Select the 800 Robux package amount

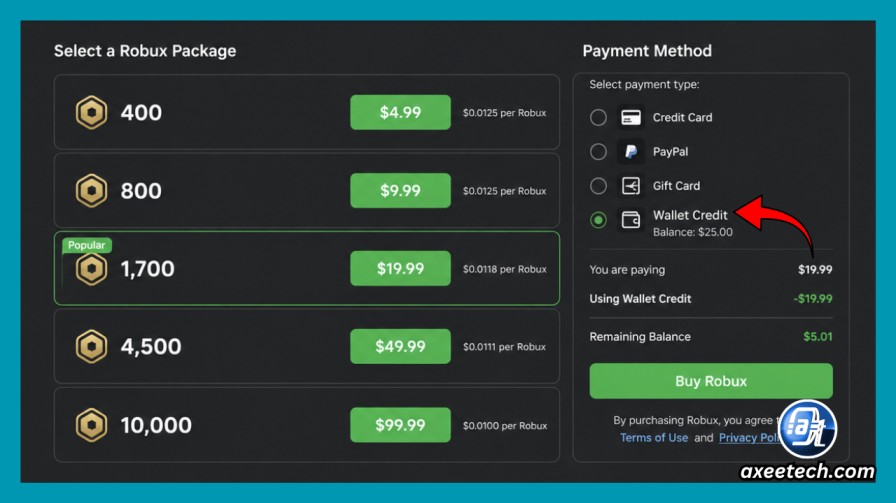pyautogui.click(x=141, y=191)
